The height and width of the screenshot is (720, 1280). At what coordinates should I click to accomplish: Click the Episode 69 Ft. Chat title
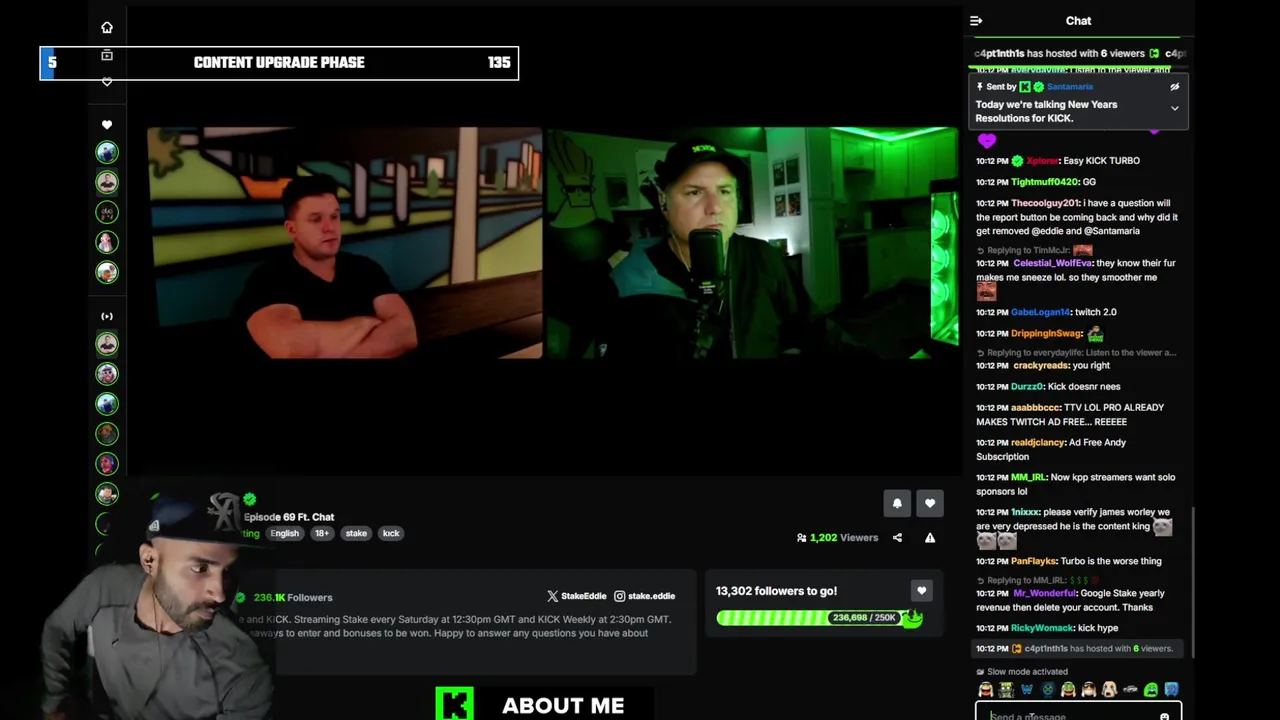click(289, 517)
